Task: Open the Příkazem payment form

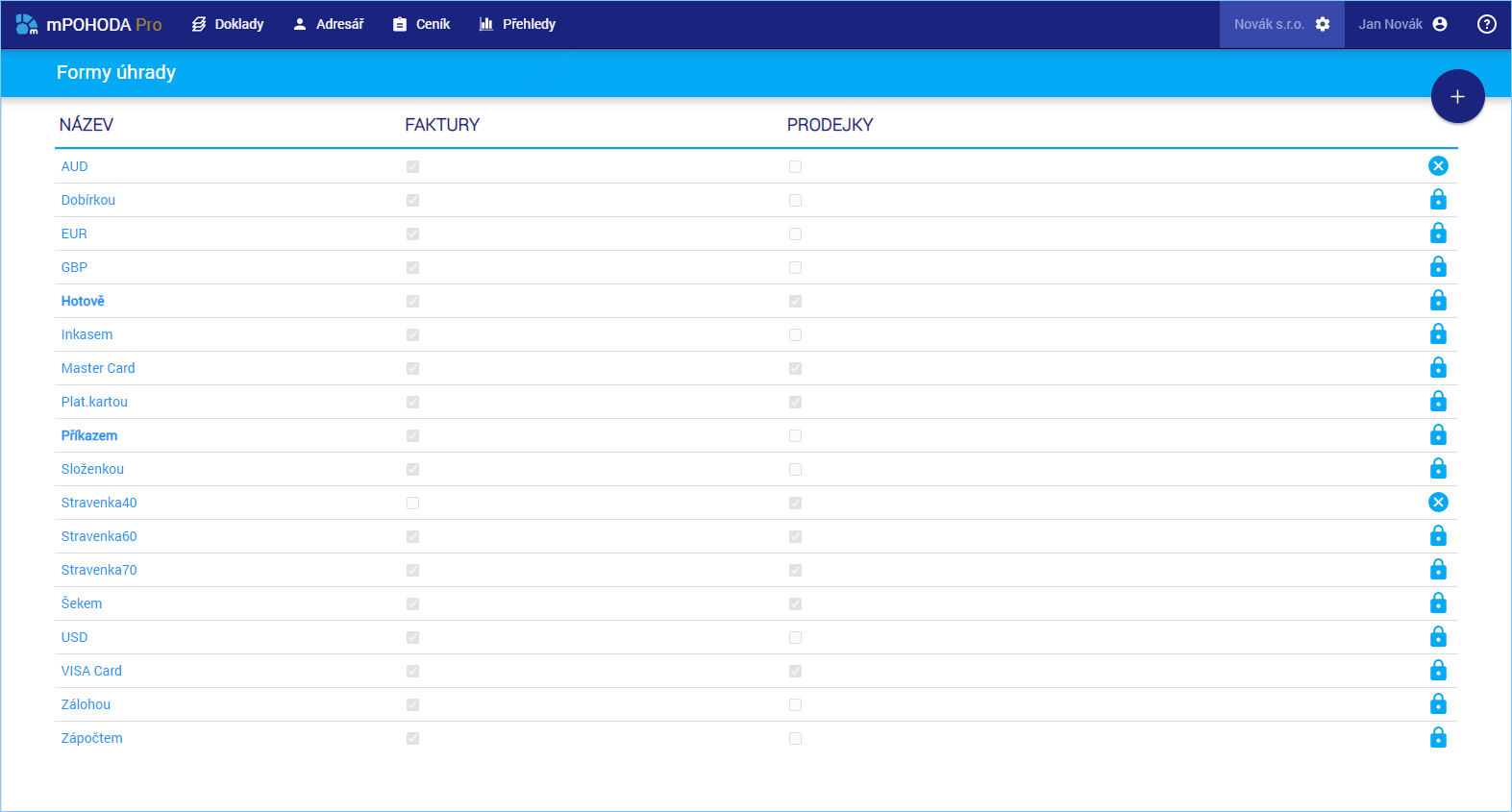Action: point(89,435)
